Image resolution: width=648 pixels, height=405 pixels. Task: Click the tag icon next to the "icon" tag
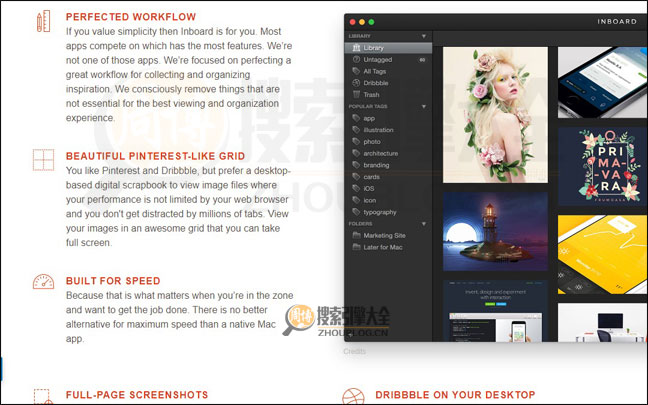pyautogui.click(x=356, y=200)
